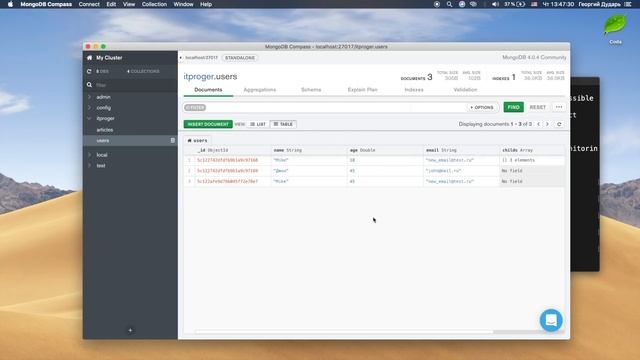
Task: Click the Find button
Action: tap(513, 107)
